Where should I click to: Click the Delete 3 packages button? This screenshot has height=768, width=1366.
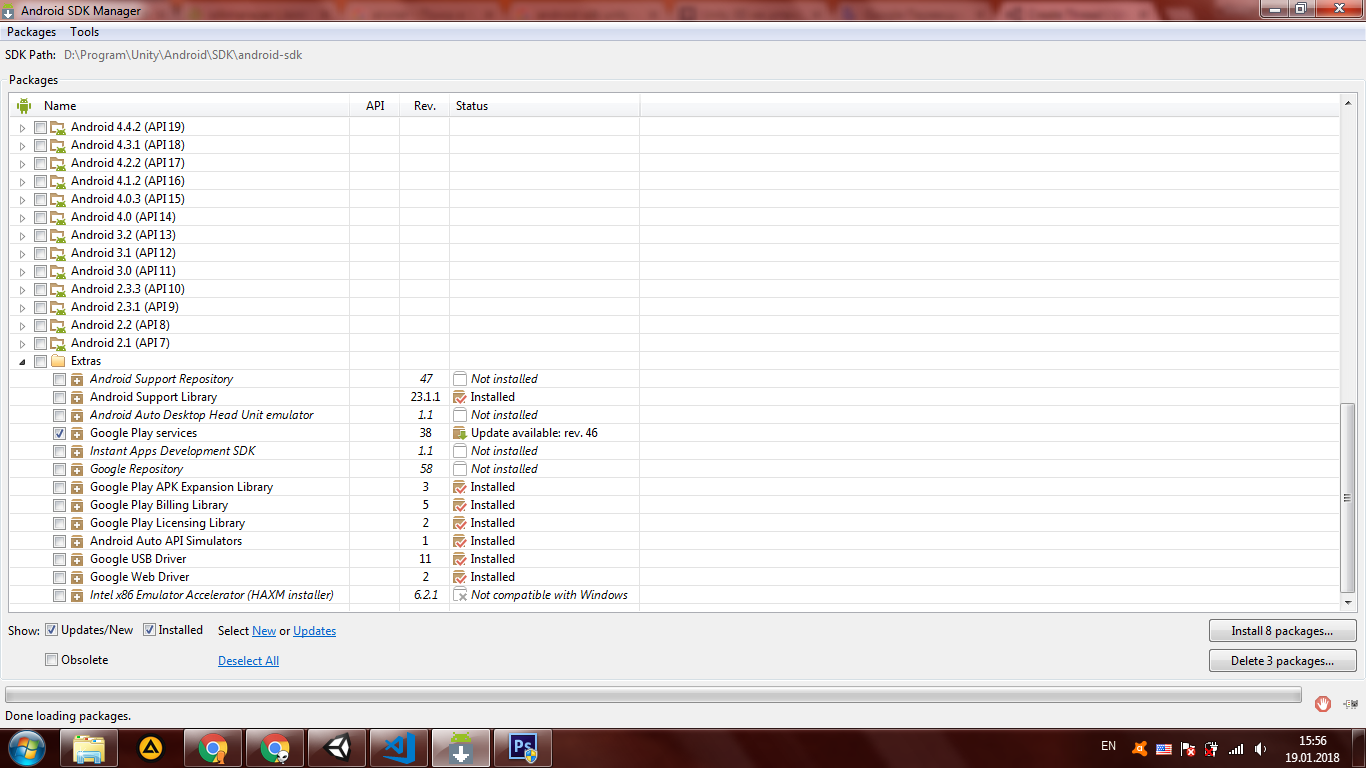pyautogui.click(x=1282, y=661)
